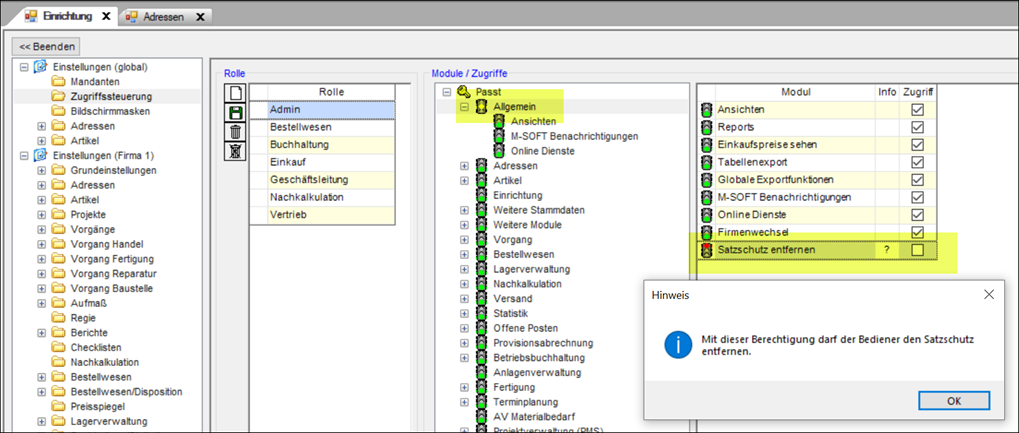
Task: Click traffic light icon of Firmenwechsel row
Action: tap(706, 232)
